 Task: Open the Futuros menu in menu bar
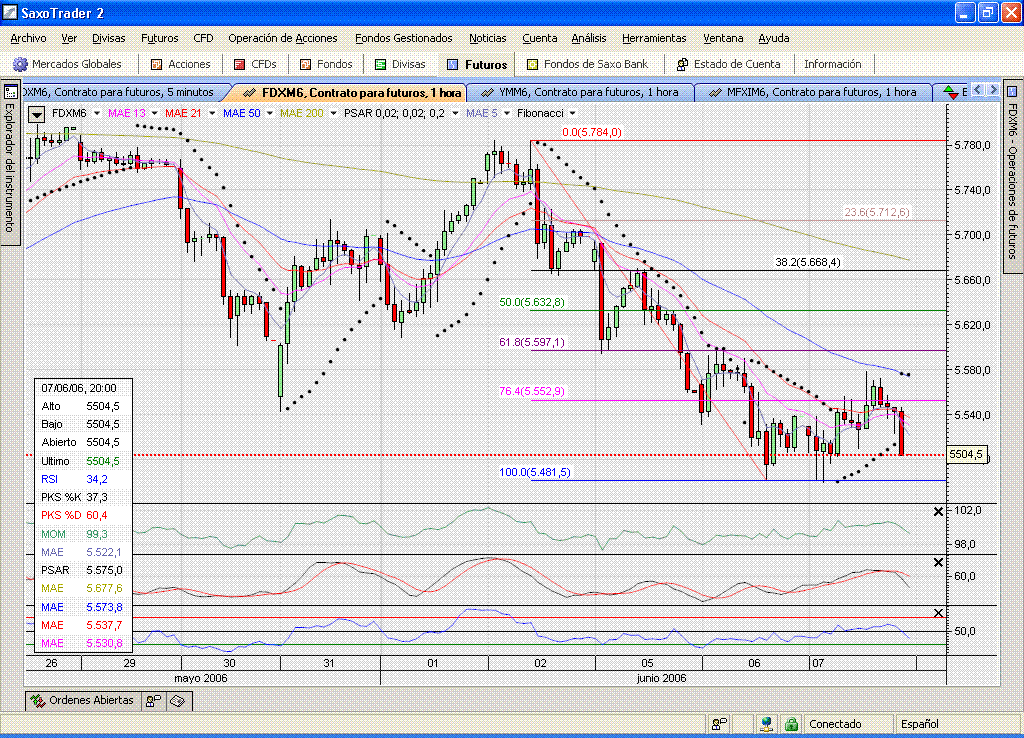[159, 38]
